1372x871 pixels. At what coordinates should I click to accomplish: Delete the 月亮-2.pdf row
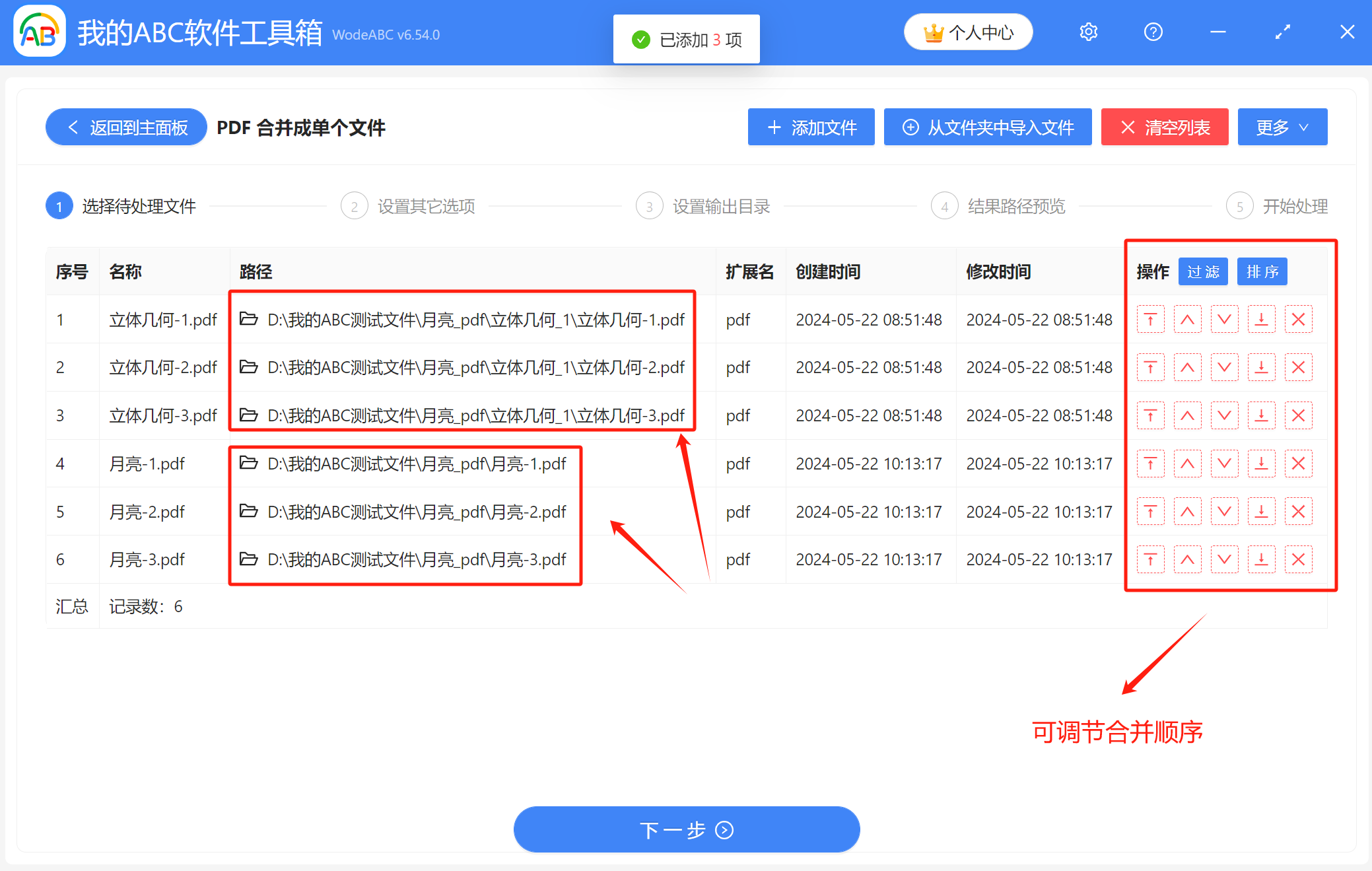pos(1298,512)
